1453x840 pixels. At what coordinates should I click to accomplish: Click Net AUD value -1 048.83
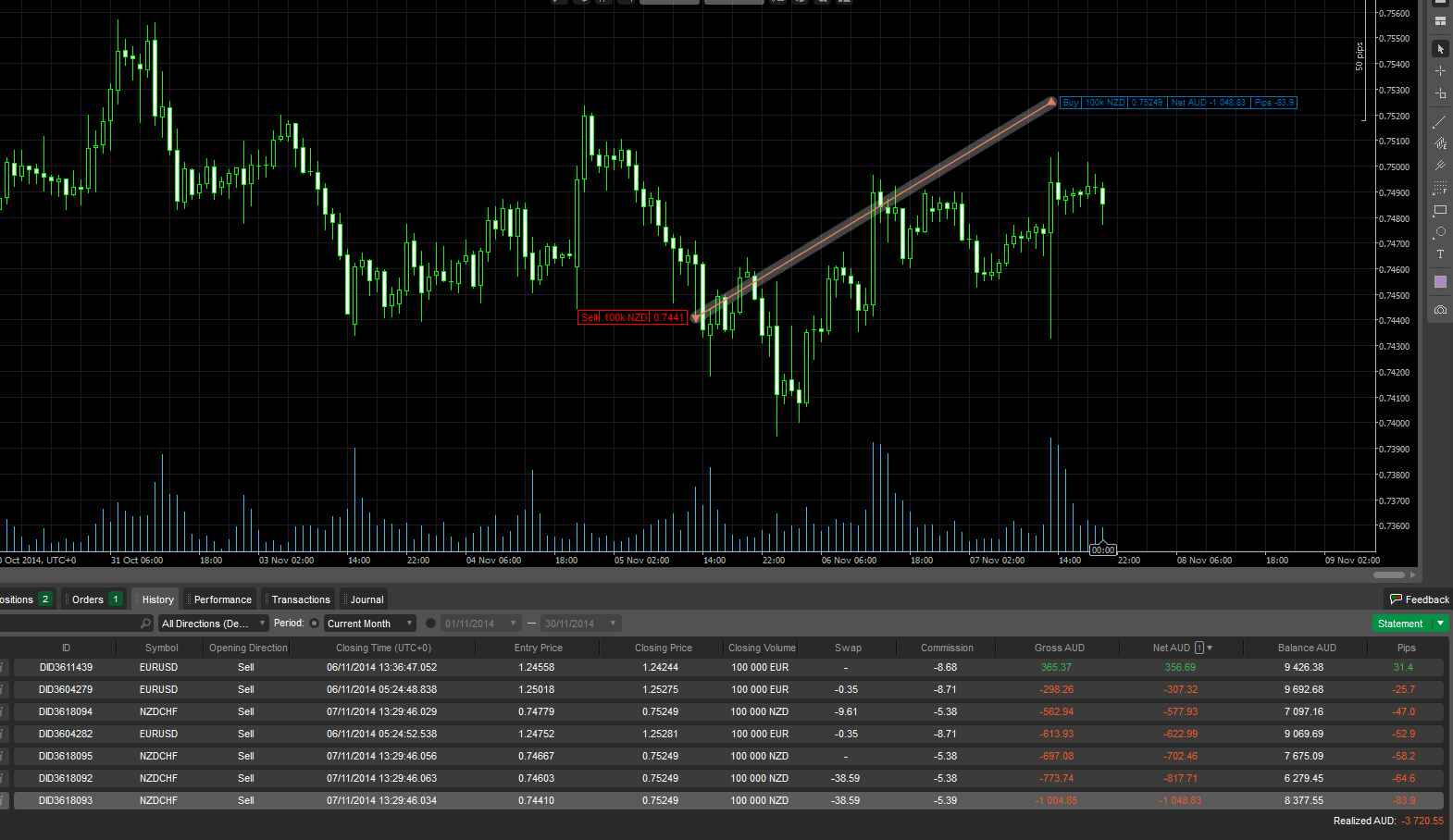[x=1180, y=800]
